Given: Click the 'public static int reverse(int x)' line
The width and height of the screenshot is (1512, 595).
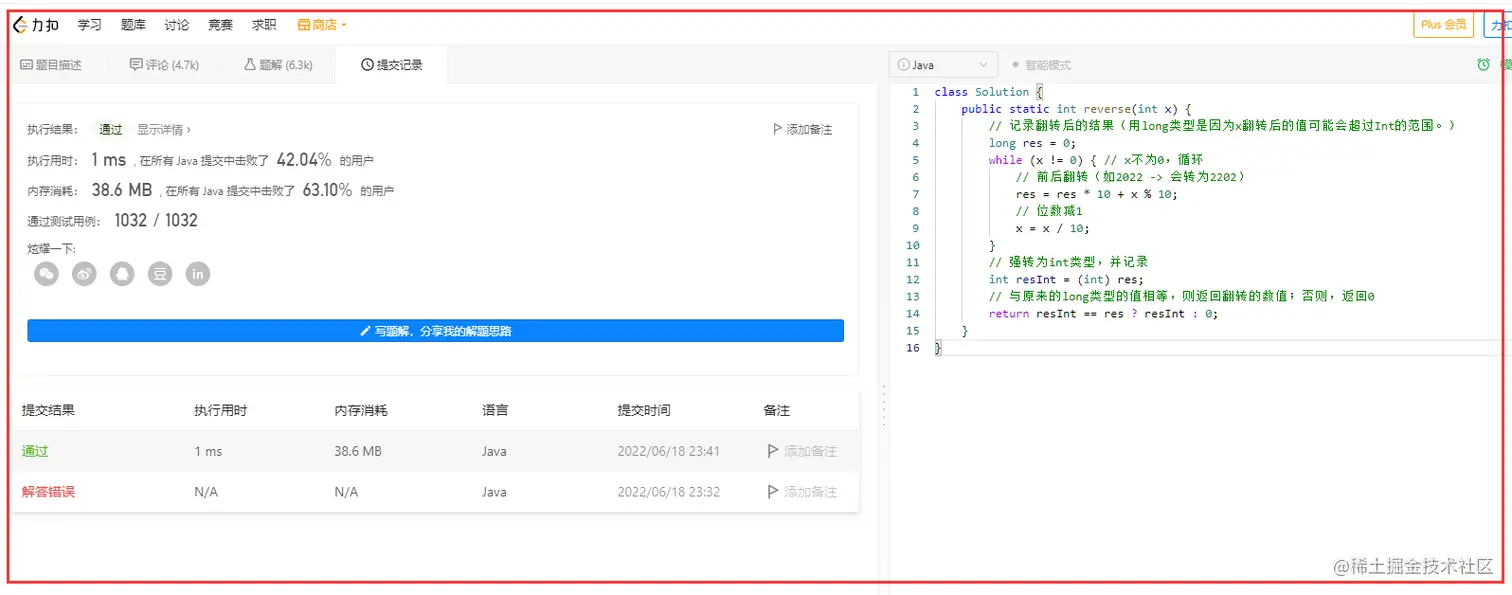Looking at the screenshot, I should pos(1077,109).
